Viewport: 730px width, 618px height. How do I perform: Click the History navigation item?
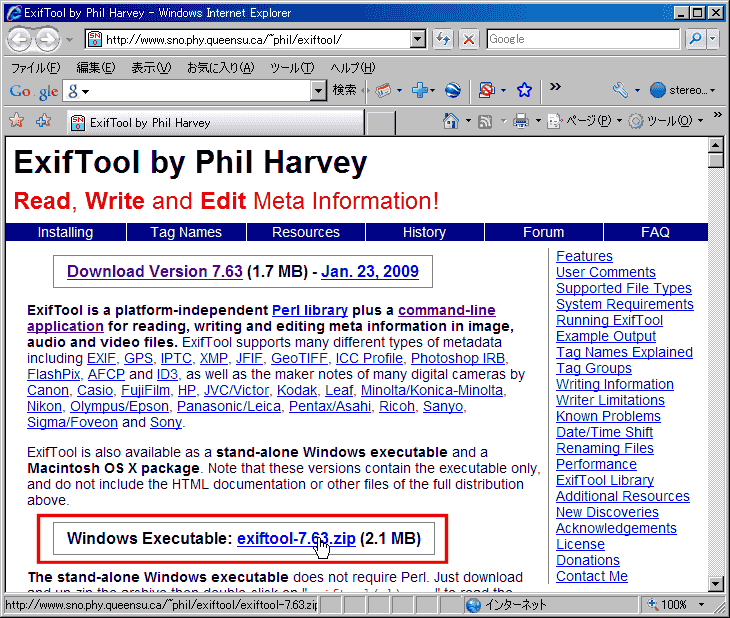click(425, 232)
